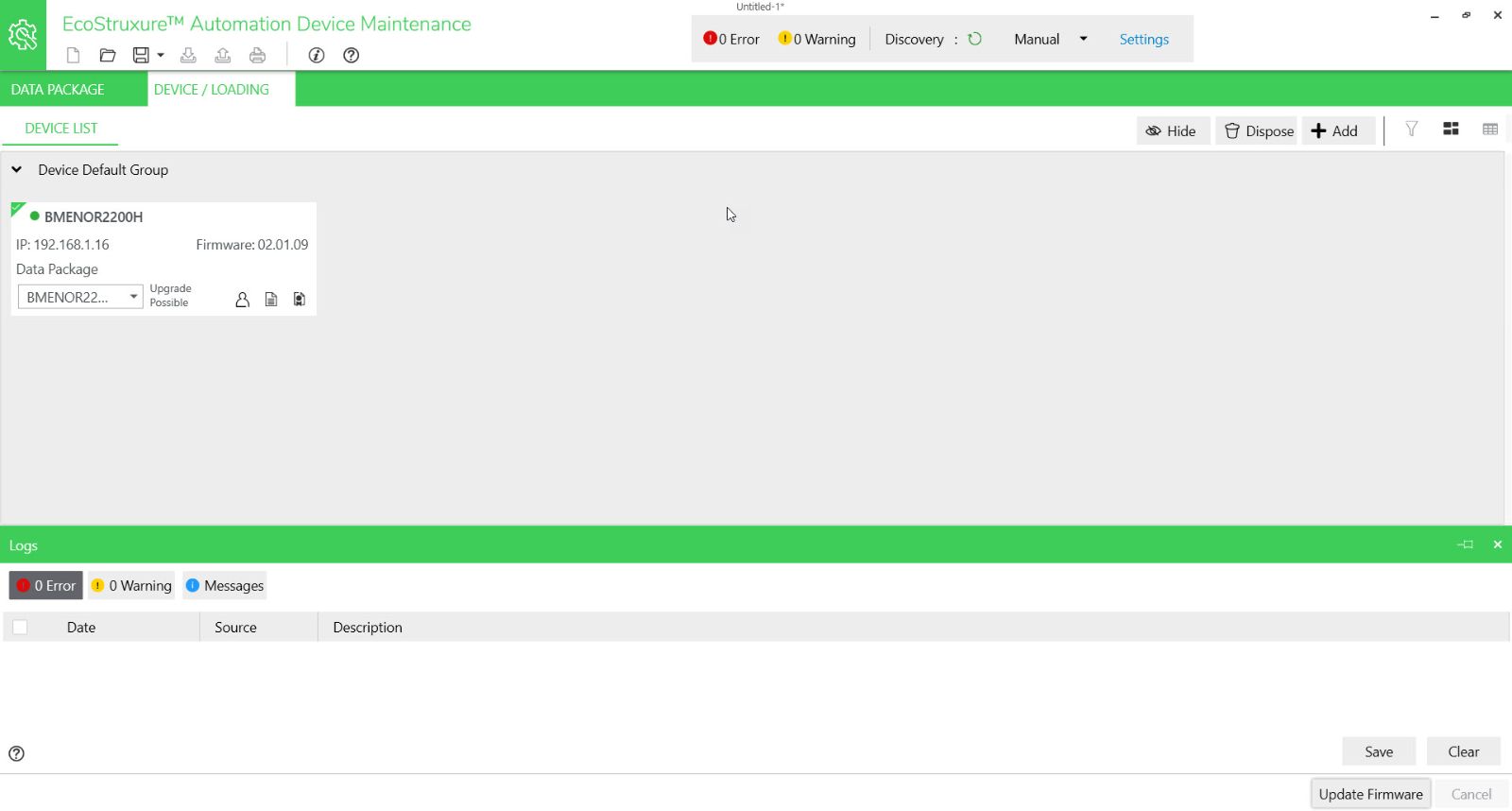Open help from bottom-left question icon
The height and width of the screenshot is (811, 1512).
click(16, 753)
